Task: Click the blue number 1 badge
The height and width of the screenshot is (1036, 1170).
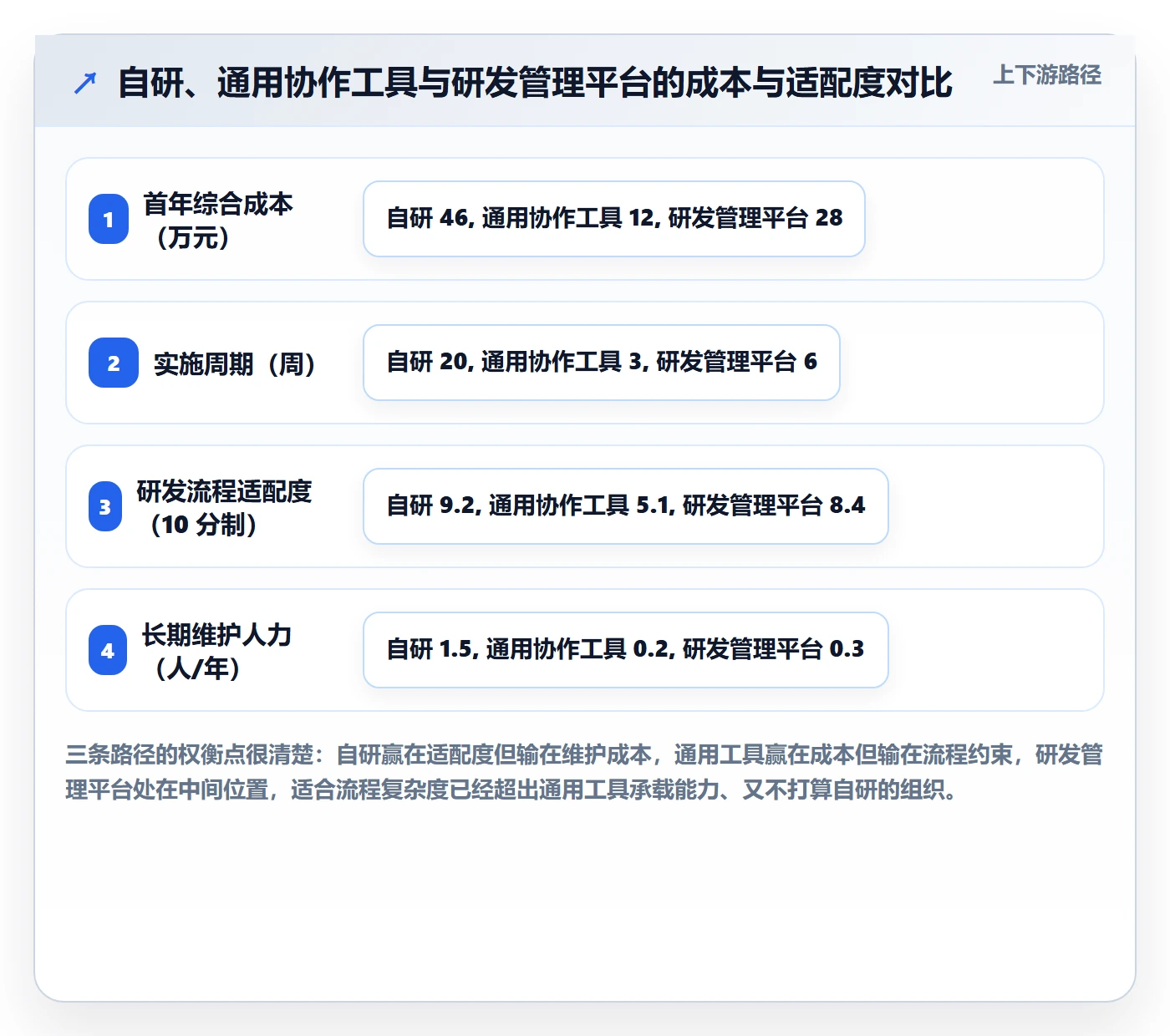Action: click(109, 219)
